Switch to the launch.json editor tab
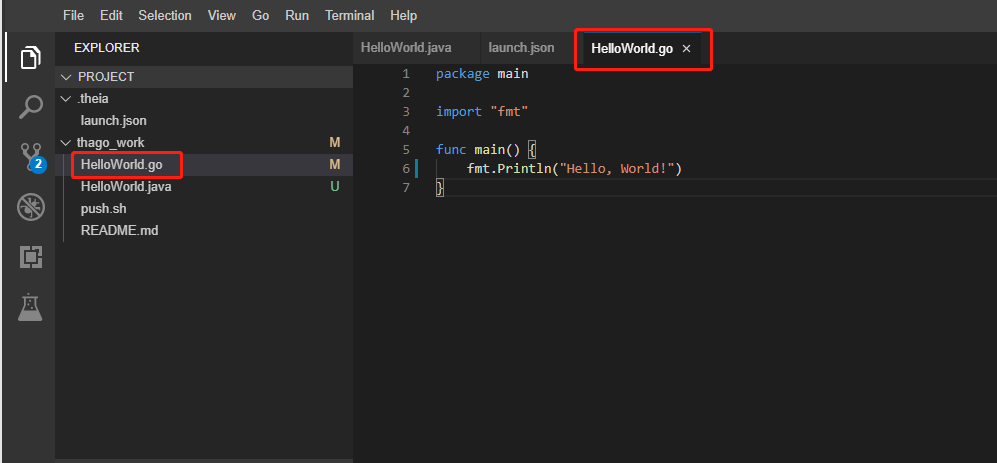 [521, 48]
